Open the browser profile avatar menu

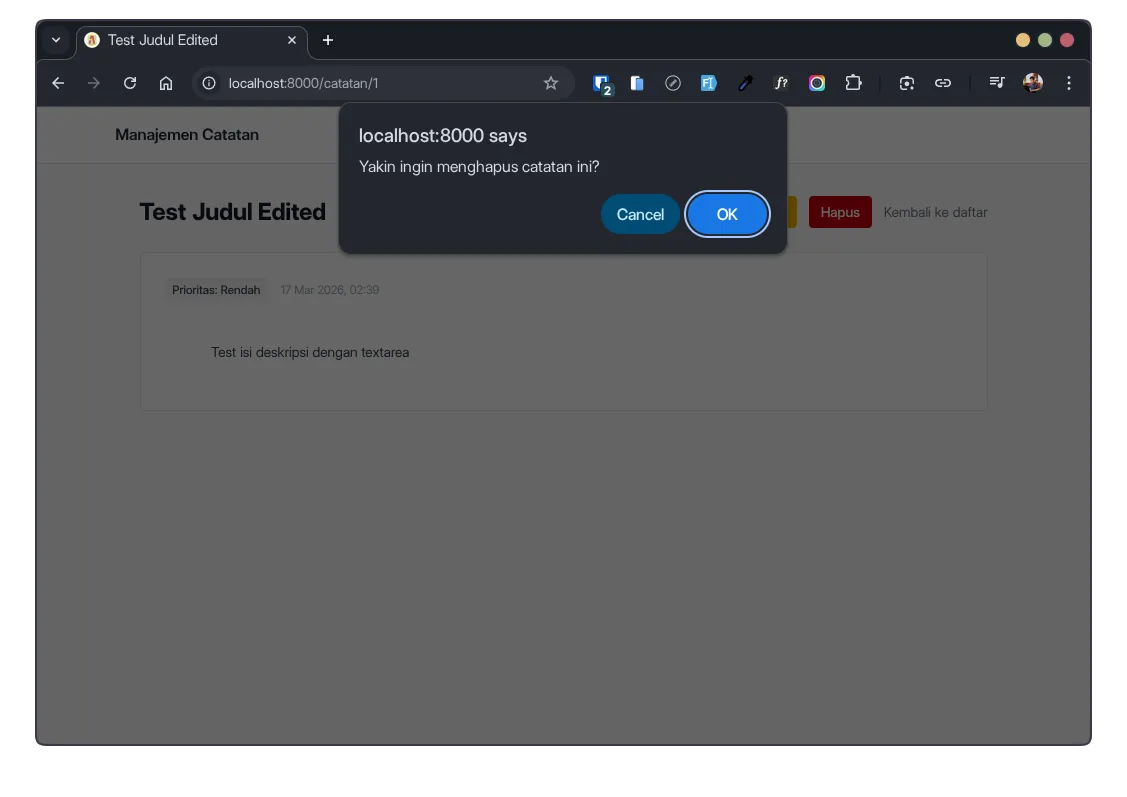(1031, 83)
